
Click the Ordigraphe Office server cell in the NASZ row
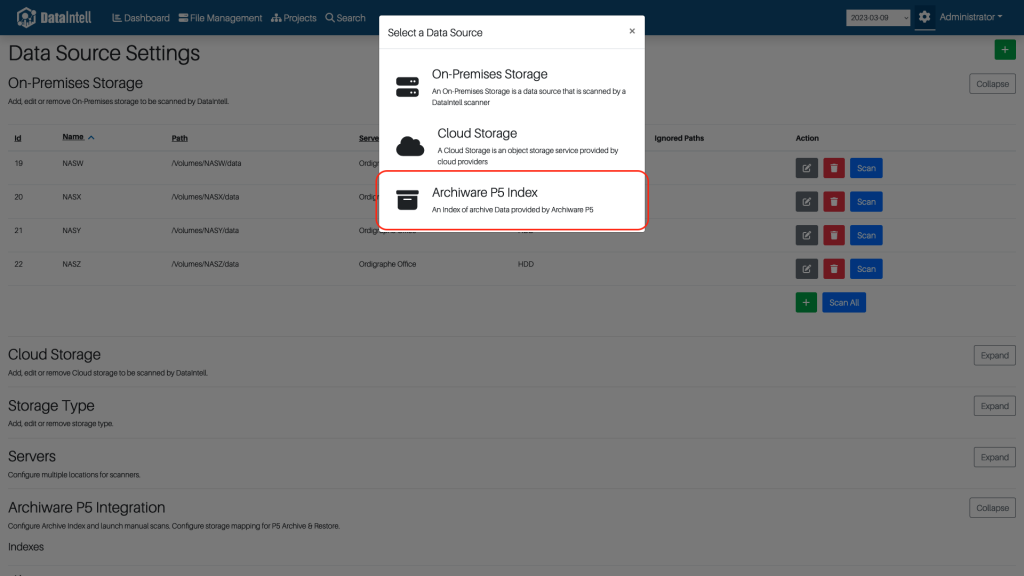[387, 264]
